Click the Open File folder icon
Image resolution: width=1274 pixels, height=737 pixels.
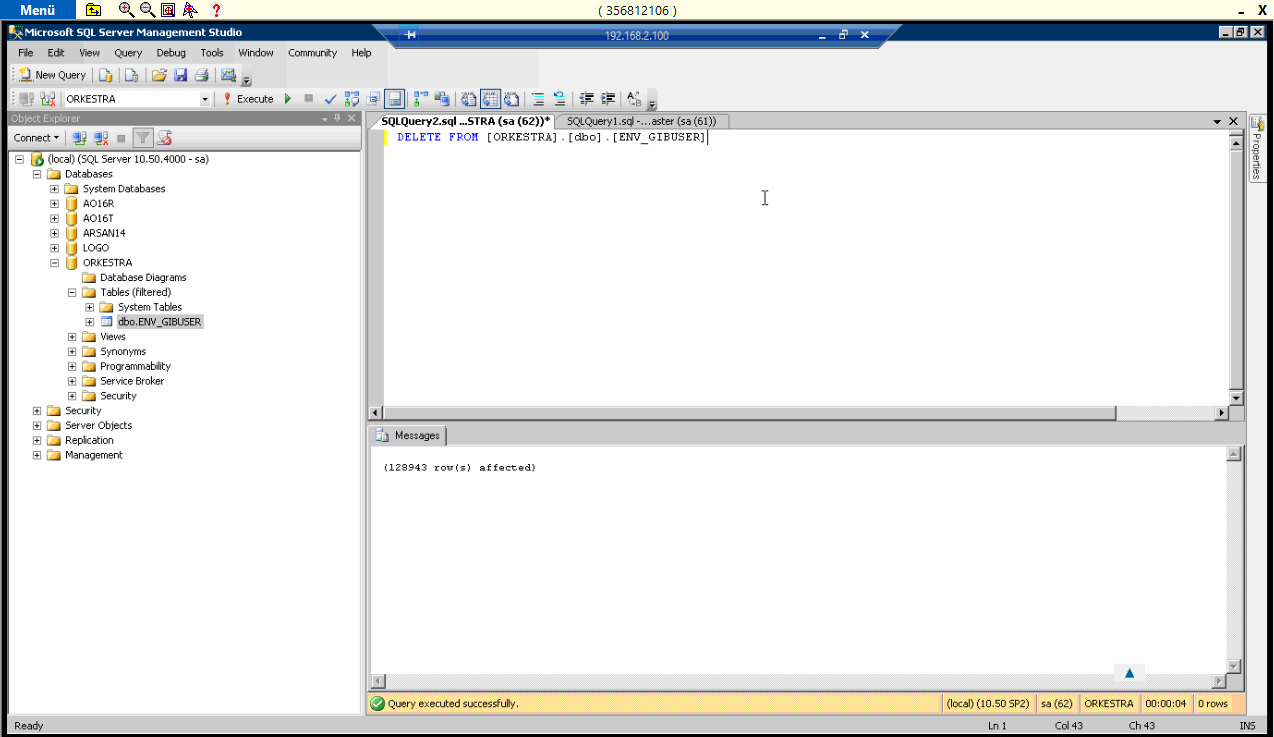tap(159, 75)
